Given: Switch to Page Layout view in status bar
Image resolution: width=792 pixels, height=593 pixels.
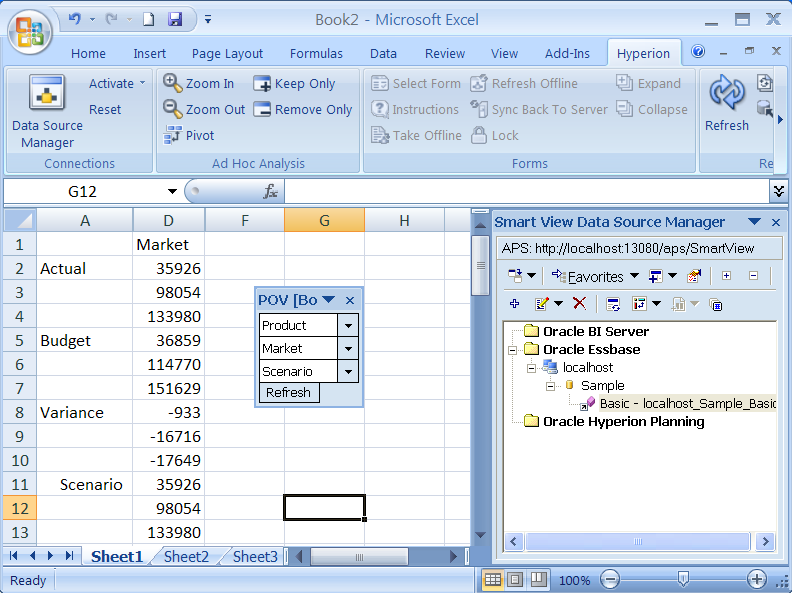Looking at the screenshot, I should 515,579.
